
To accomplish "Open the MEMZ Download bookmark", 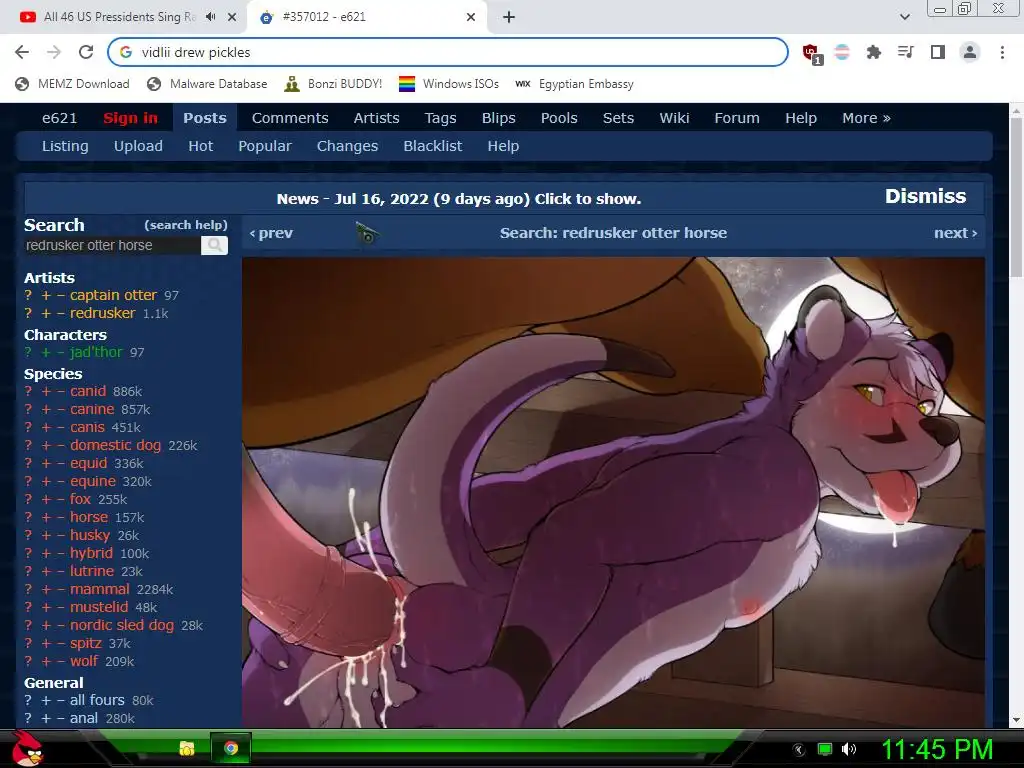I will [72, 84].
